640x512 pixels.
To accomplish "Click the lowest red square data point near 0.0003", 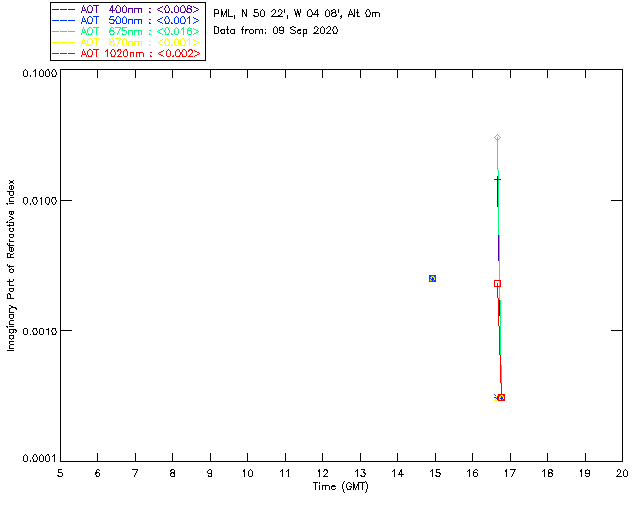I will point(502,397).
